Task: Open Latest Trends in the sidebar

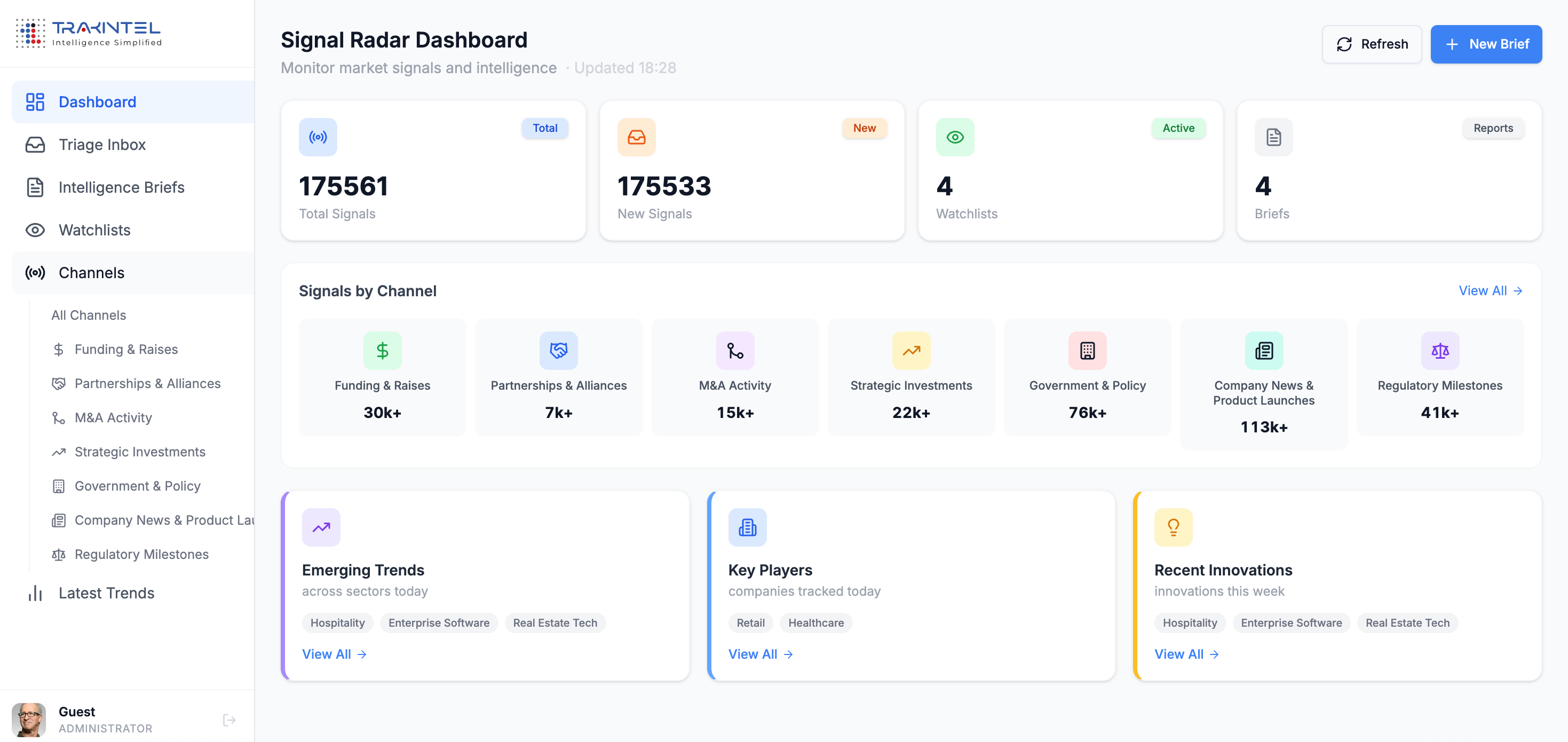Action: click(x=106, y=593)
